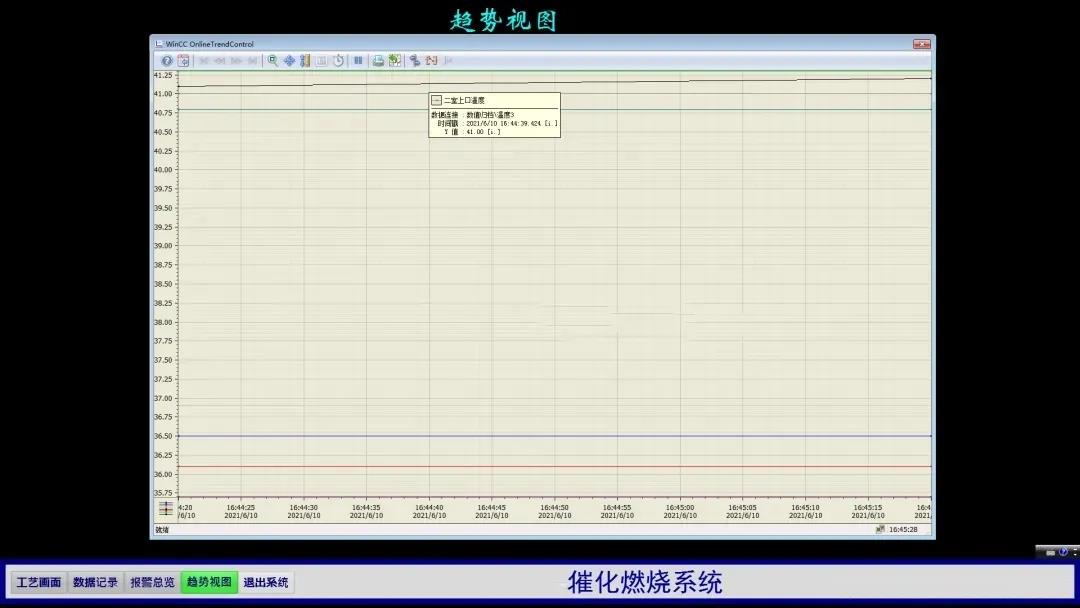Open the select time range clock icon
This screenshot has height=608, width=1080.
(338, 61)
